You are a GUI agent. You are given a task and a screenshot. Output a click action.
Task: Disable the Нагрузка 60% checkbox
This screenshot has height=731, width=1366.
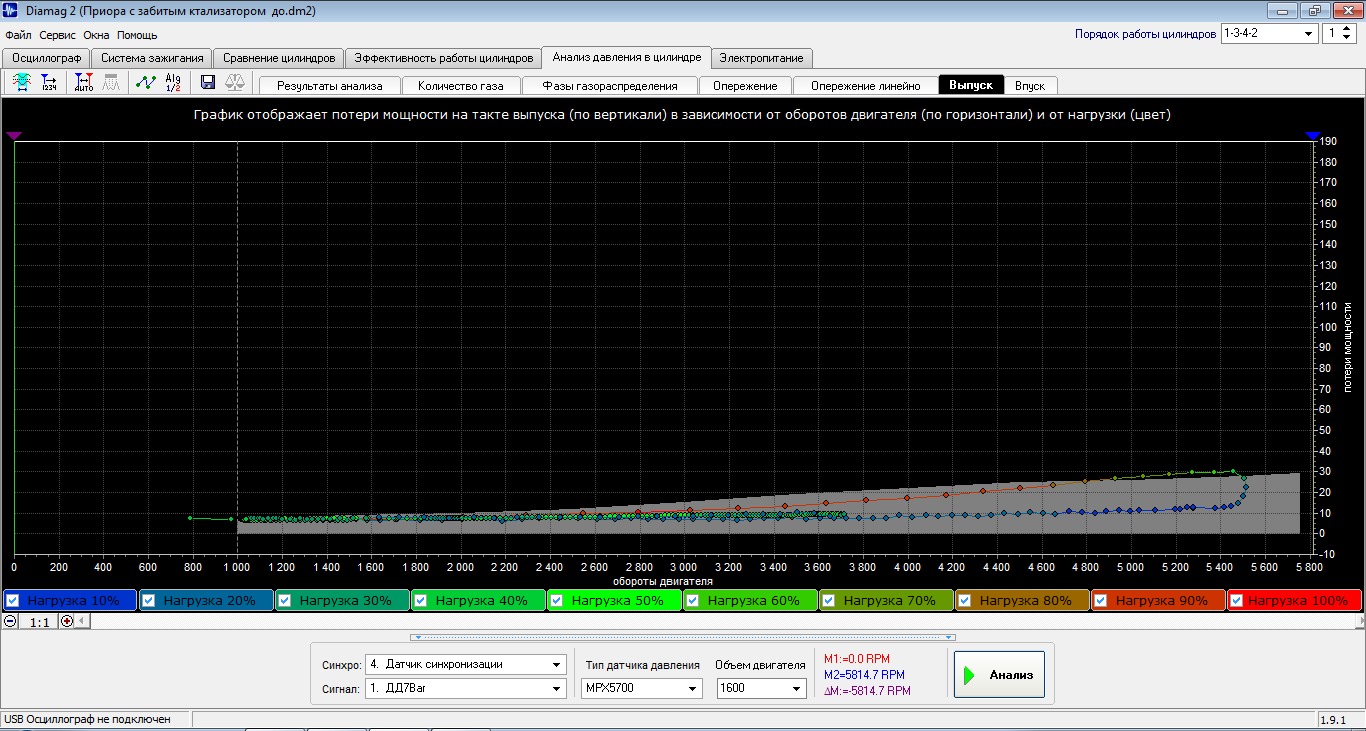coord(692,601)
